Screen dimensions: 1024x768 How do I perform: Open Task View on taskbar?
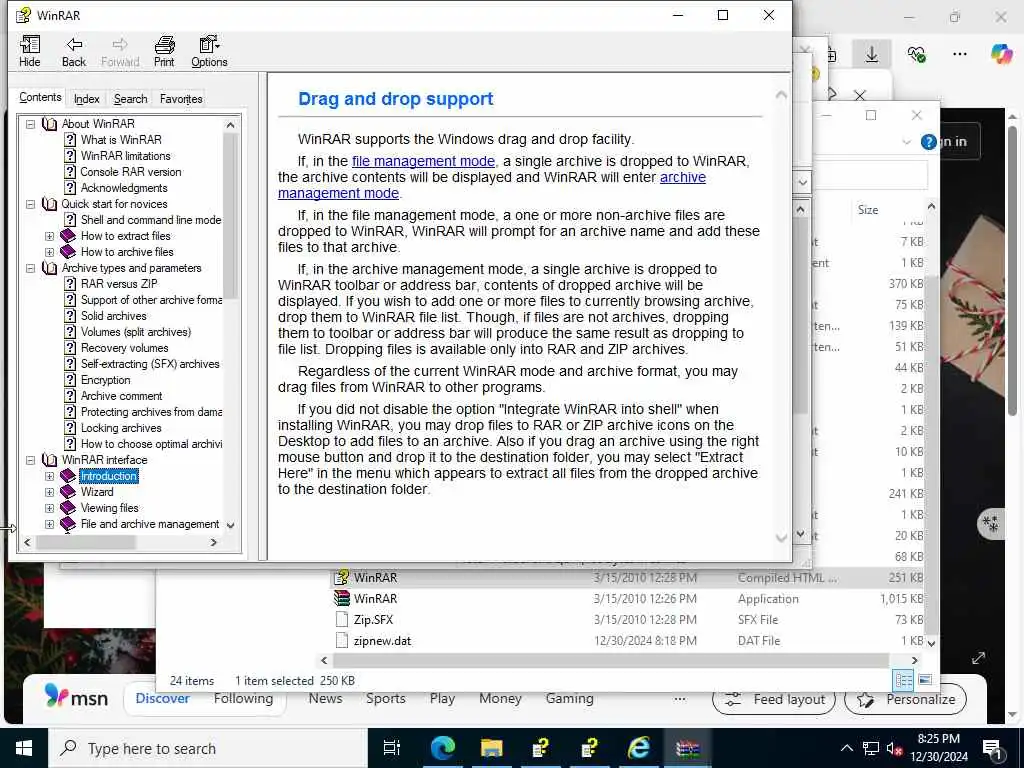(392, 748)
